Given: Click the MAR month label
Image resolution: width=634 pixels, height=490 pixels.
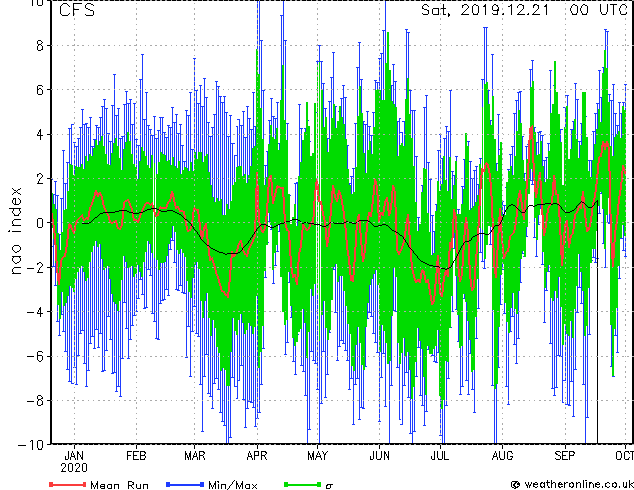Looking at the screenshot, I should [195, 456].
